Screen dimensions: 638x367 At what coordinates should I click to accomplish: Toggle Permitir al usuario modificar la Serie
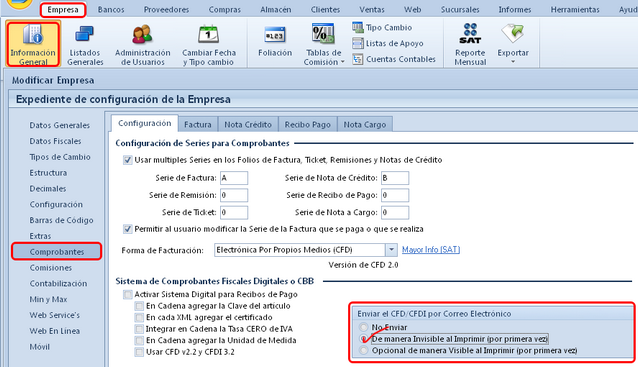click(128, 229)
